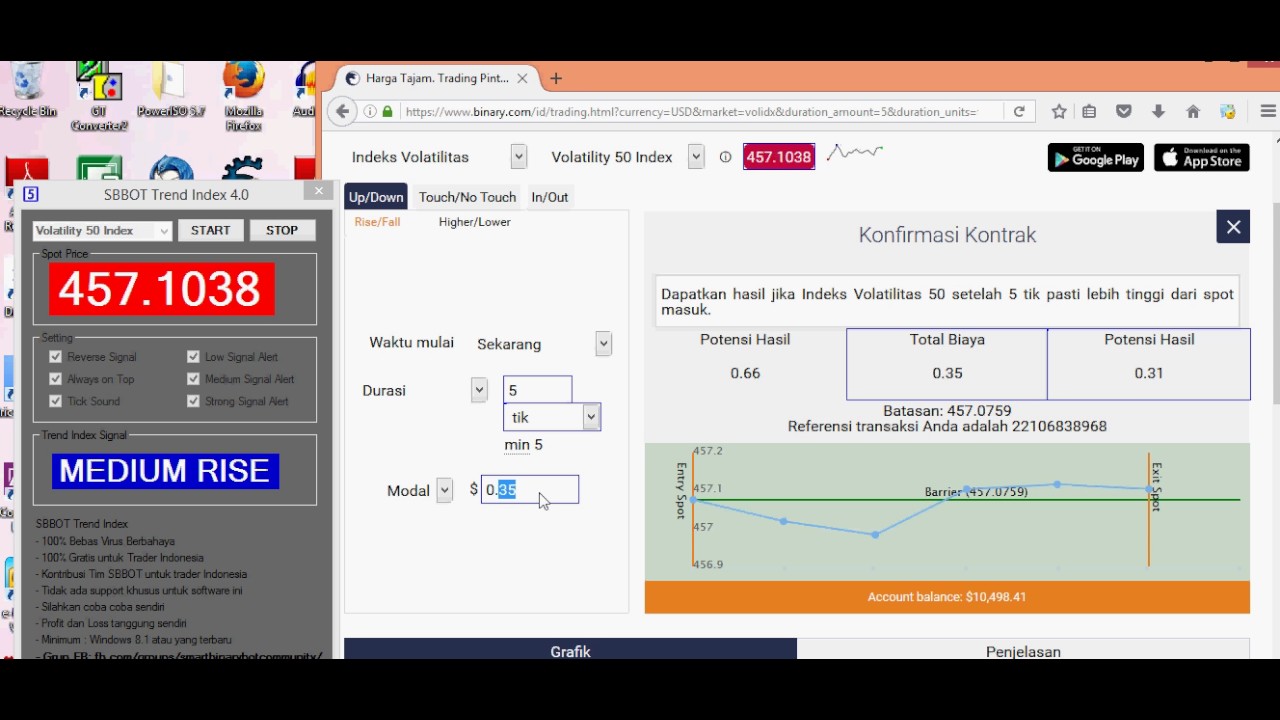The image size is (1280, 720).
Task: Go to the Firefox home icon
Action: (x=1193, y=112)
